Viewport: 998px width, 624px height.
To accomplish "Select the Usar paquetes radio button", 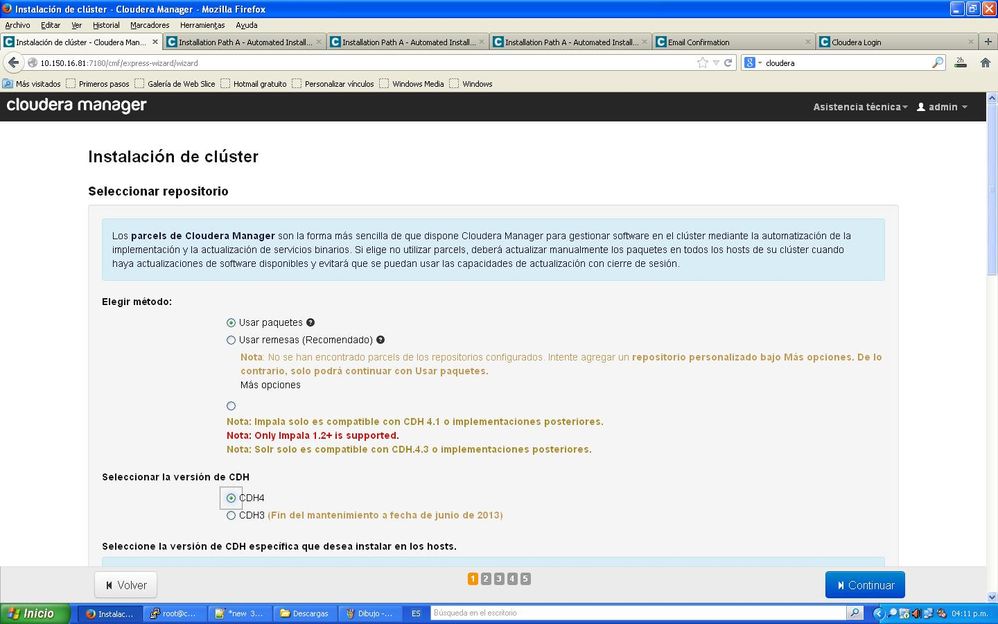I will [x=231, y=323].
